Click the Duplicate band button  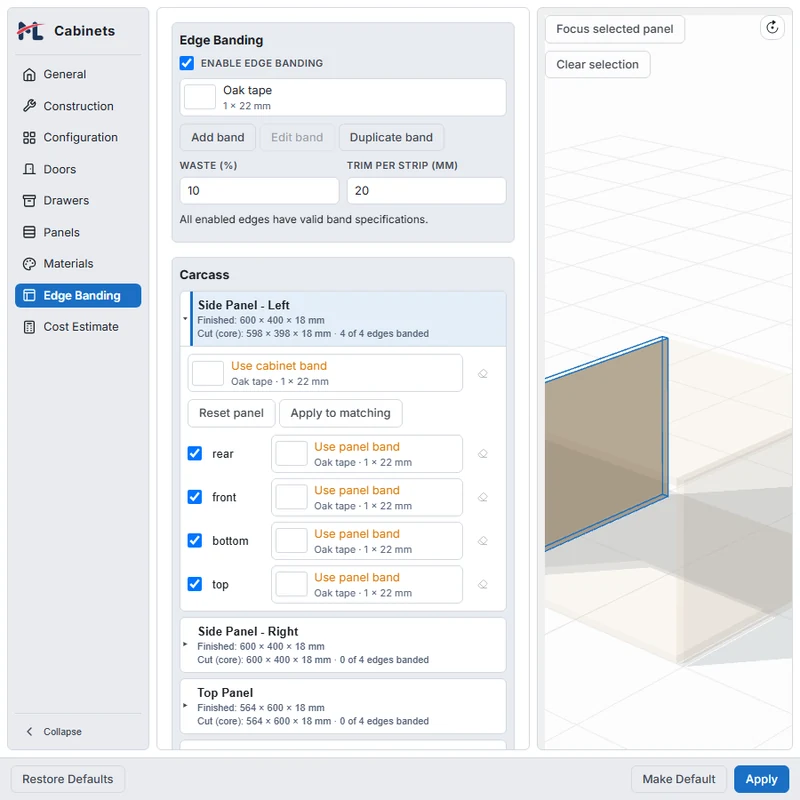(391, 138)
